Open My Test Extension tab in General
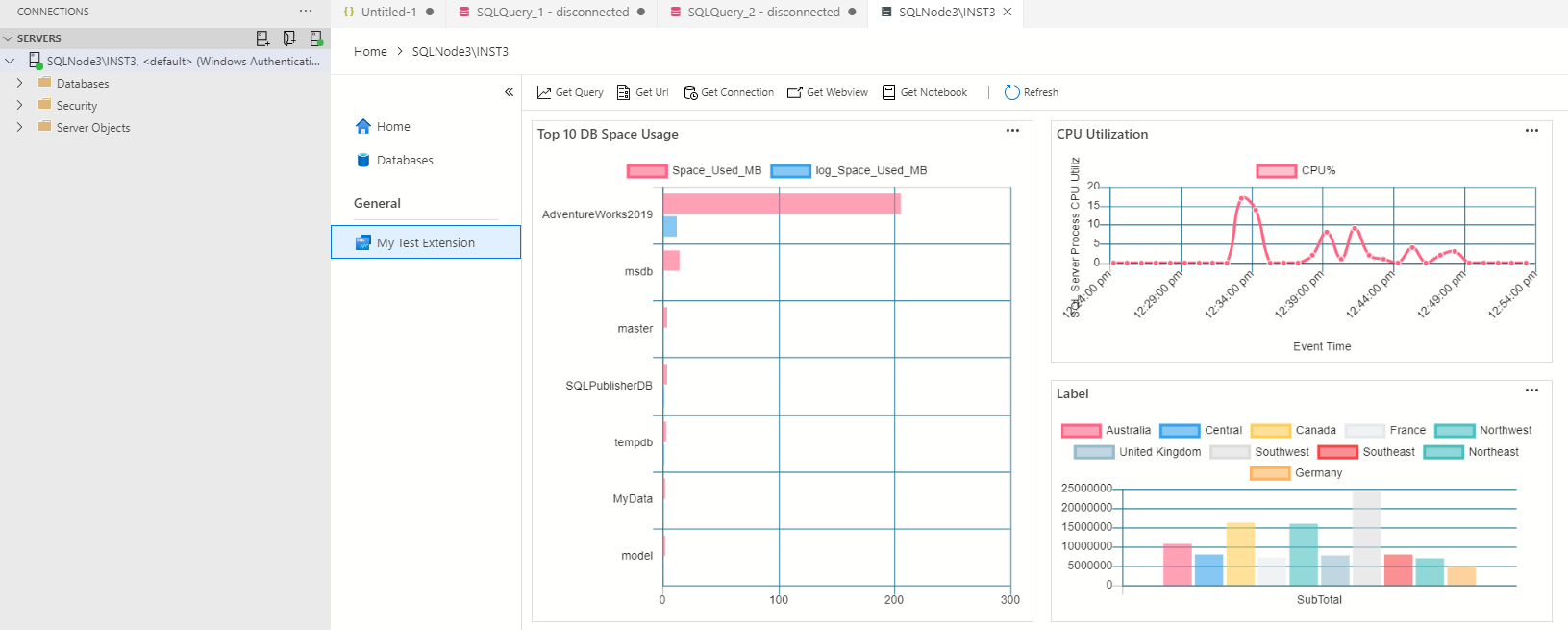1568x630 pixels. 426,242
